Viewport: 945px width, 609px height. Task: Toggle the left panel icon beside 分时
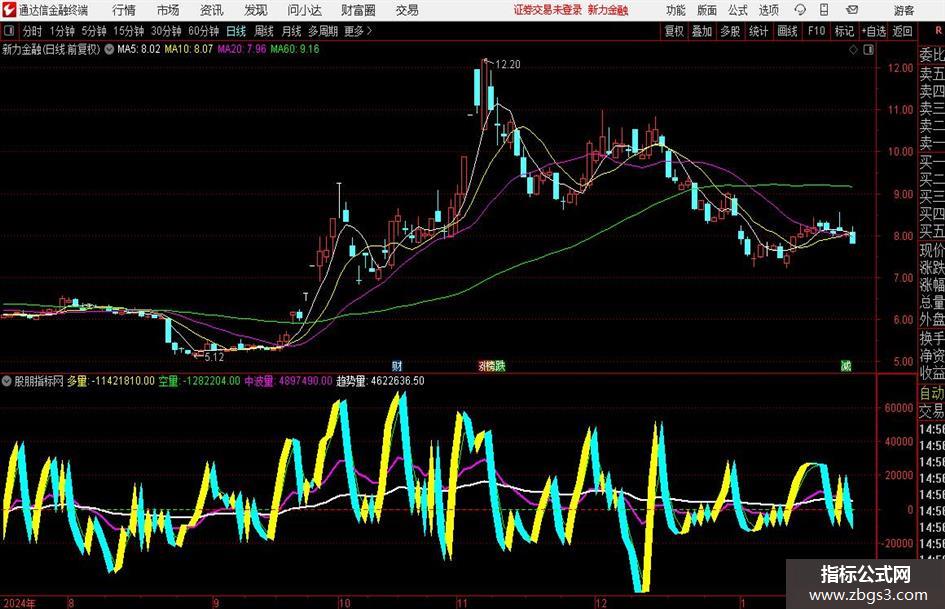[9, 31]
